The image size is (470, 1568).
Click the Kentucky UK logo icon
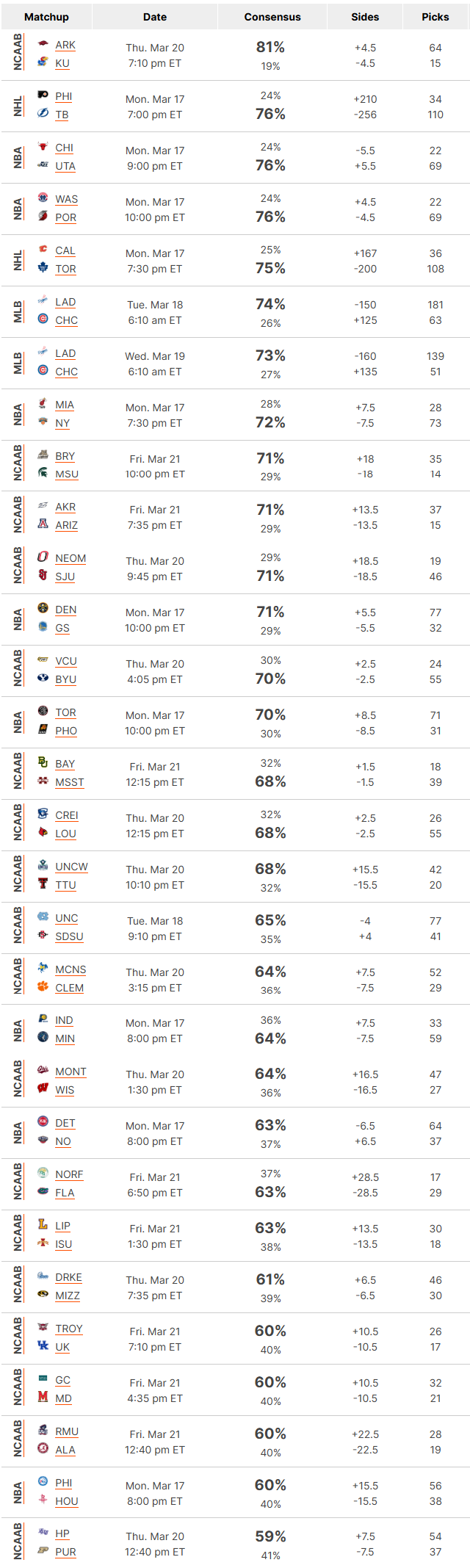click(43, 1345)
